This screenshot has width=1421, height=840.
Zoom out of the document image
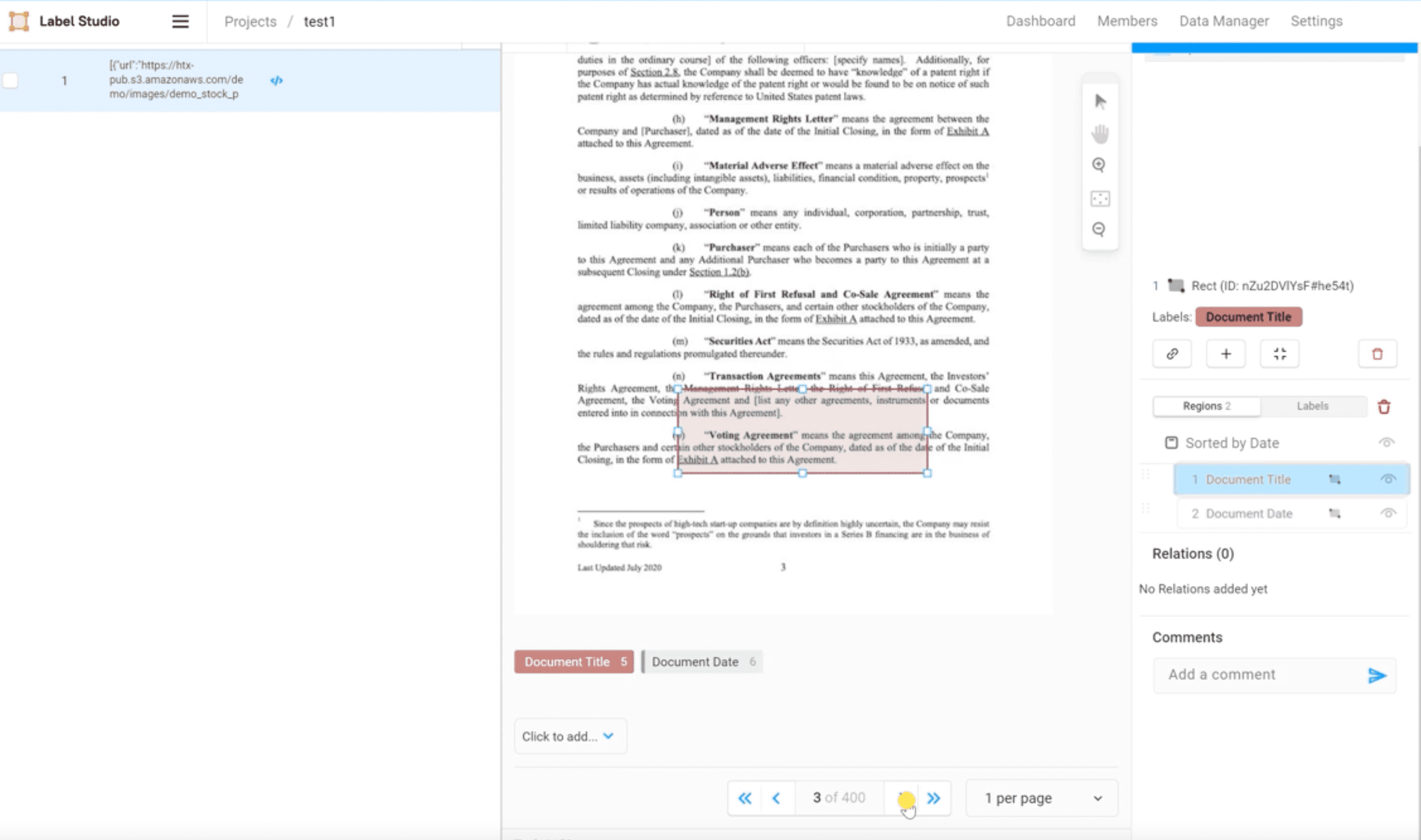[x=1099, y=229]
